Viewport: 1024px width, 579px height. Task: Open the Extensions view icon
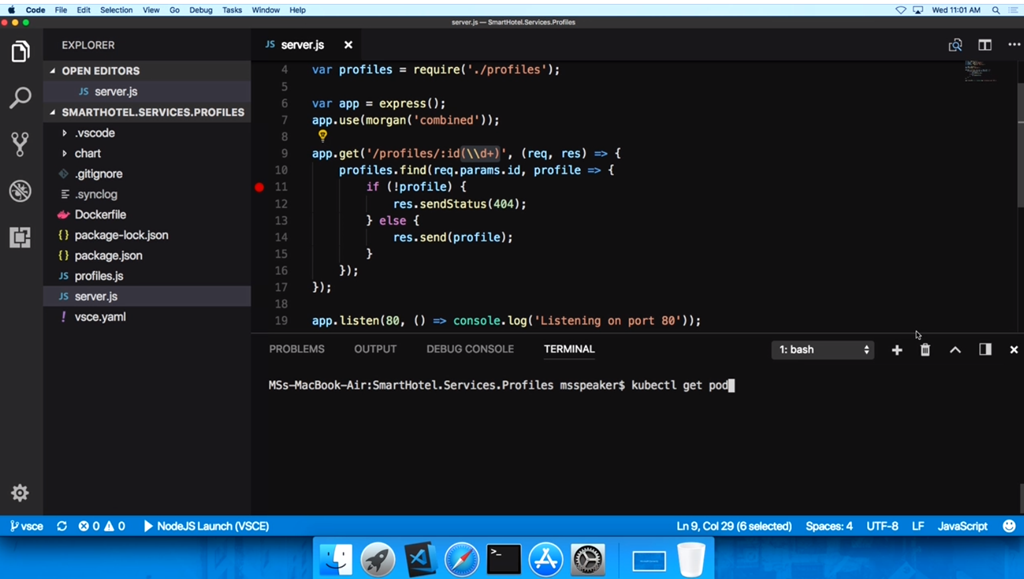tap(20, 237)
